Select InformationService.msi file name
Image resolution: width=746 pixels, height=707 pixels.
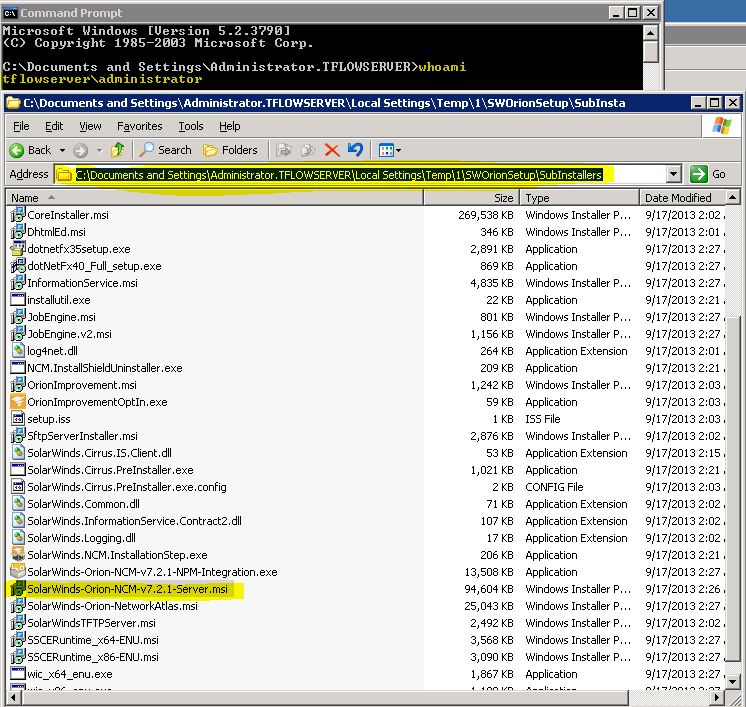(82, 283)
